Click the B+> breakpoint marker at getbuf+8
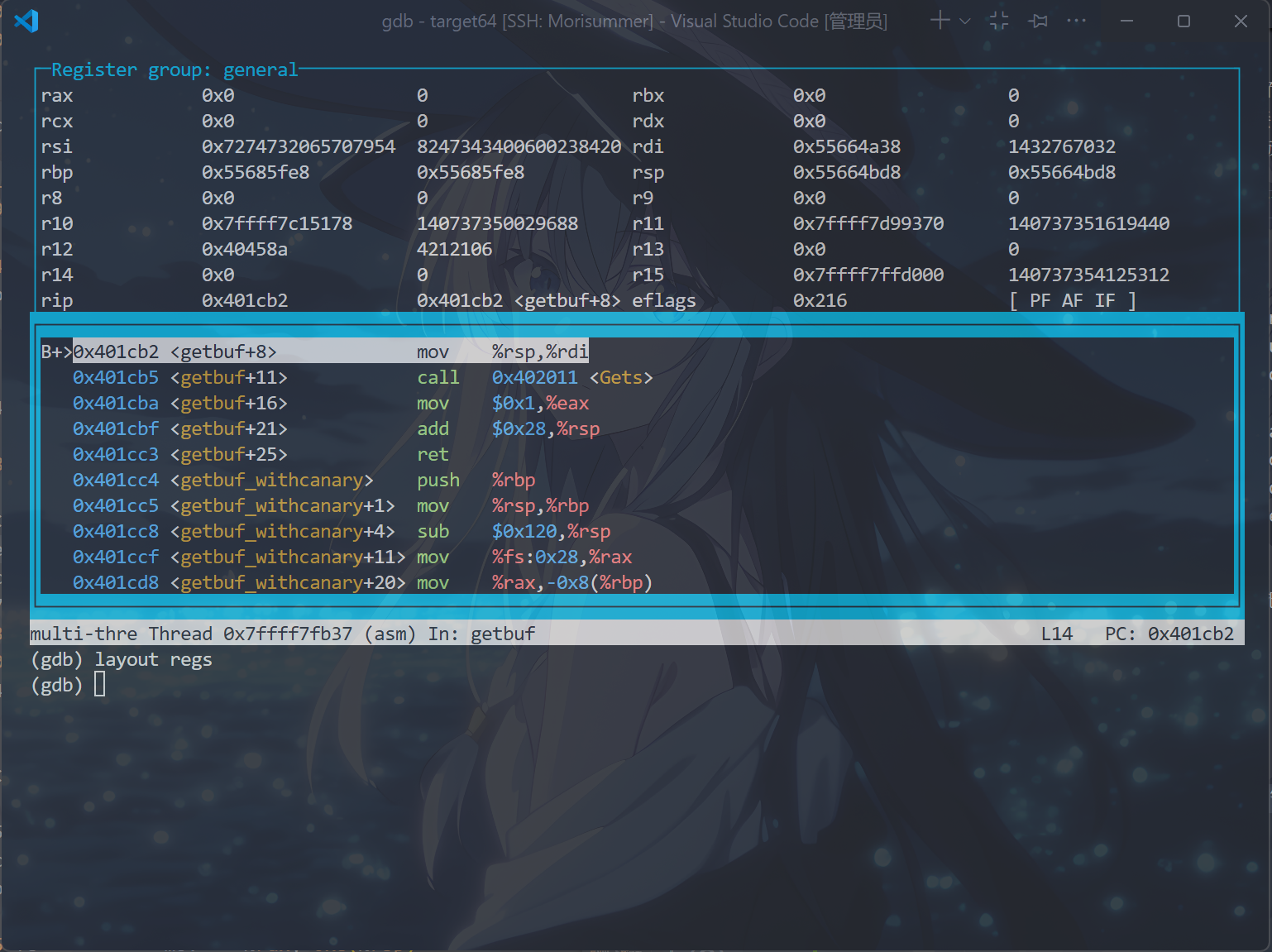Screen dimensions: 1272x952 click(55, 352)
